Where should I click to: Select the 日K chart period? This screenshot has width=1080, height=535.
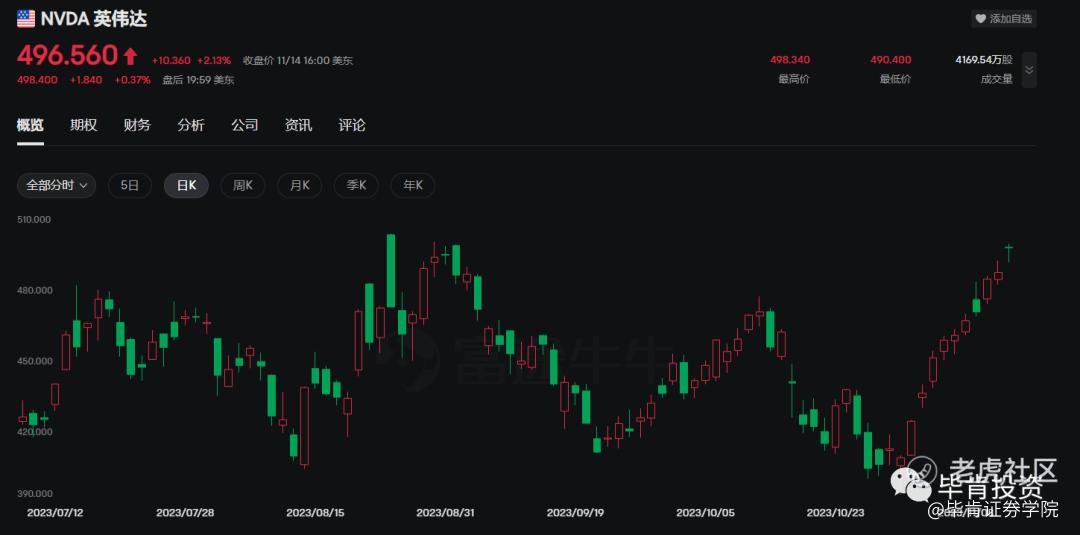click(186, 185)
